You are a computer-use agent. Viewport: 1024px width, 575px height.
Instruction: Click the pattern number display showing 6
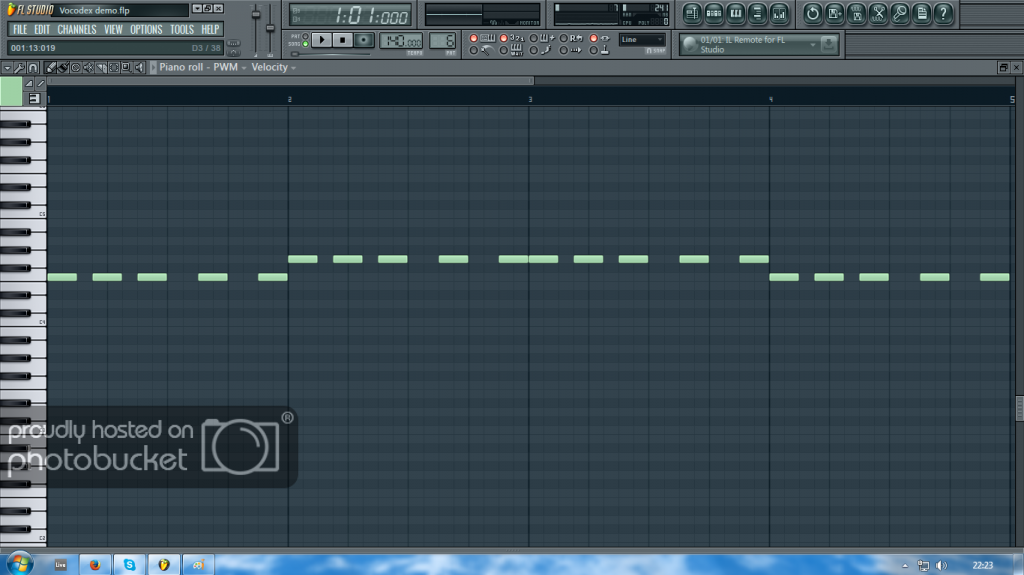(443, 41)
